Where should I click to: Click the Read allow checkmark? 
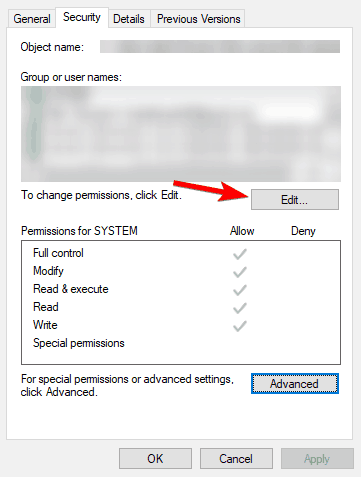click(x=240, y=308)
